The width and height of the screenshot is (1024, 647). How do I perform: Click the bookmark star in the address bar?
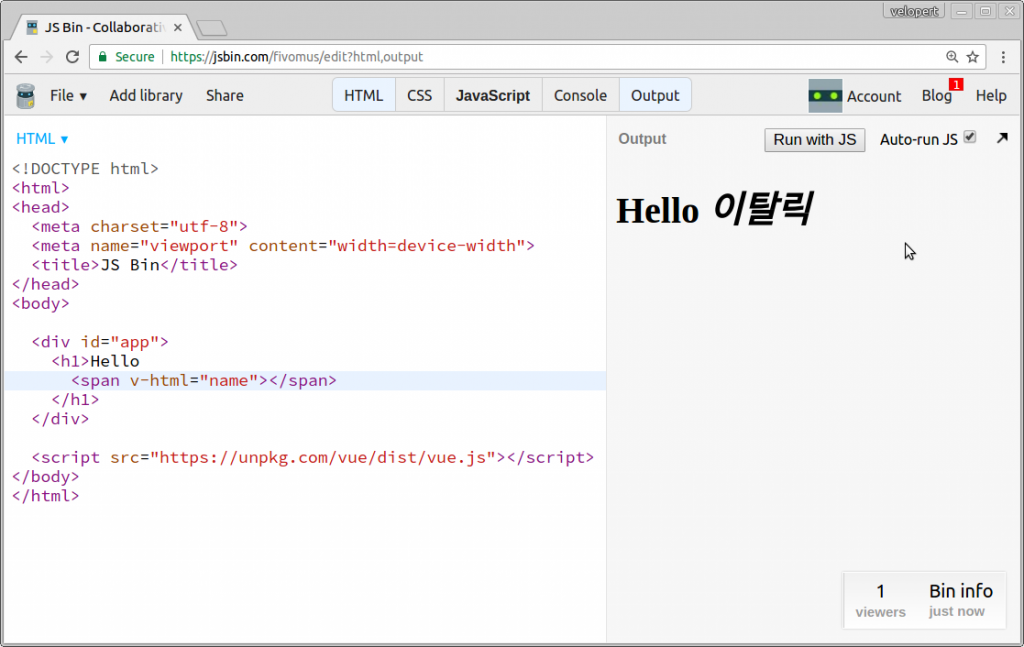[x=973, y=57]
